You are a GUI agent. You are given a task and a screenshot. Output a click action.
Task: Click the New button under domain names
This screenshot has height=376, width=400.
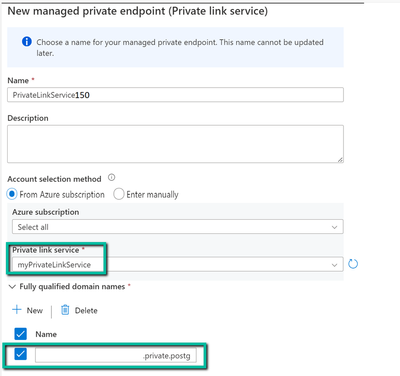click(28, 310)
